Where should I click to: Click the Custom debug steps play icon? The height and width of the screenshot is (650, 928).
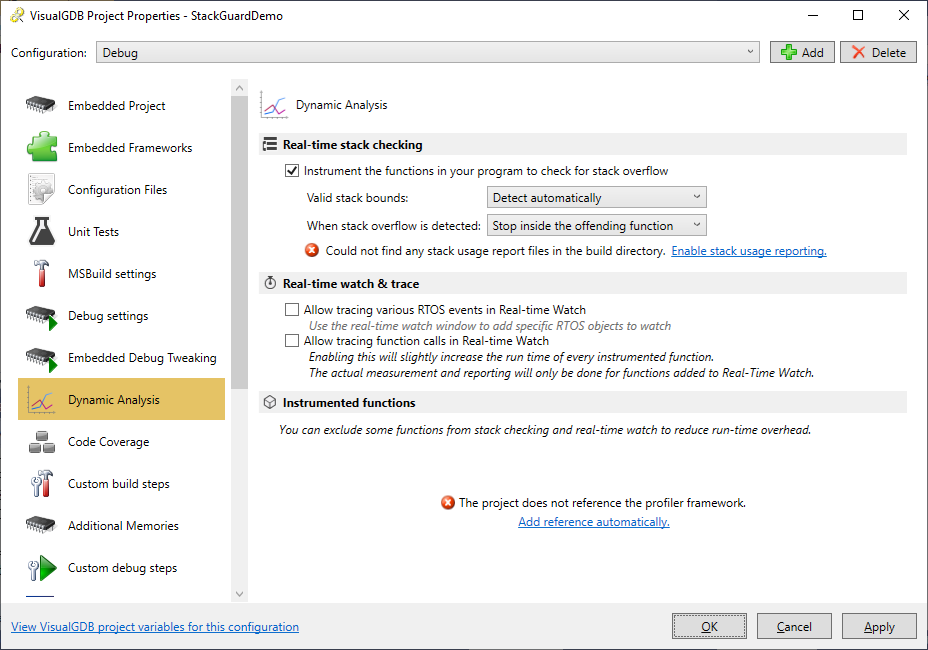[41, 568]
